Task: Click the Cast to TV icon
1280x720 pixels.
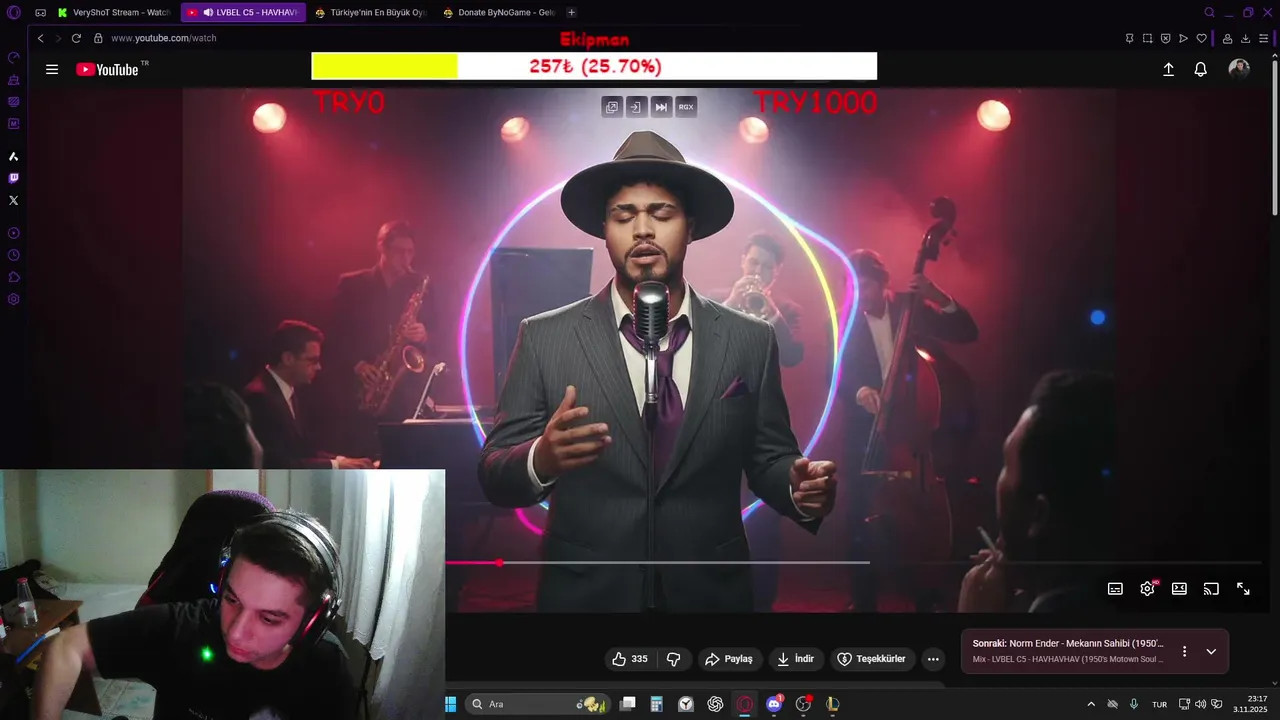Action: pyautogui.click(x=1211, y=589)
